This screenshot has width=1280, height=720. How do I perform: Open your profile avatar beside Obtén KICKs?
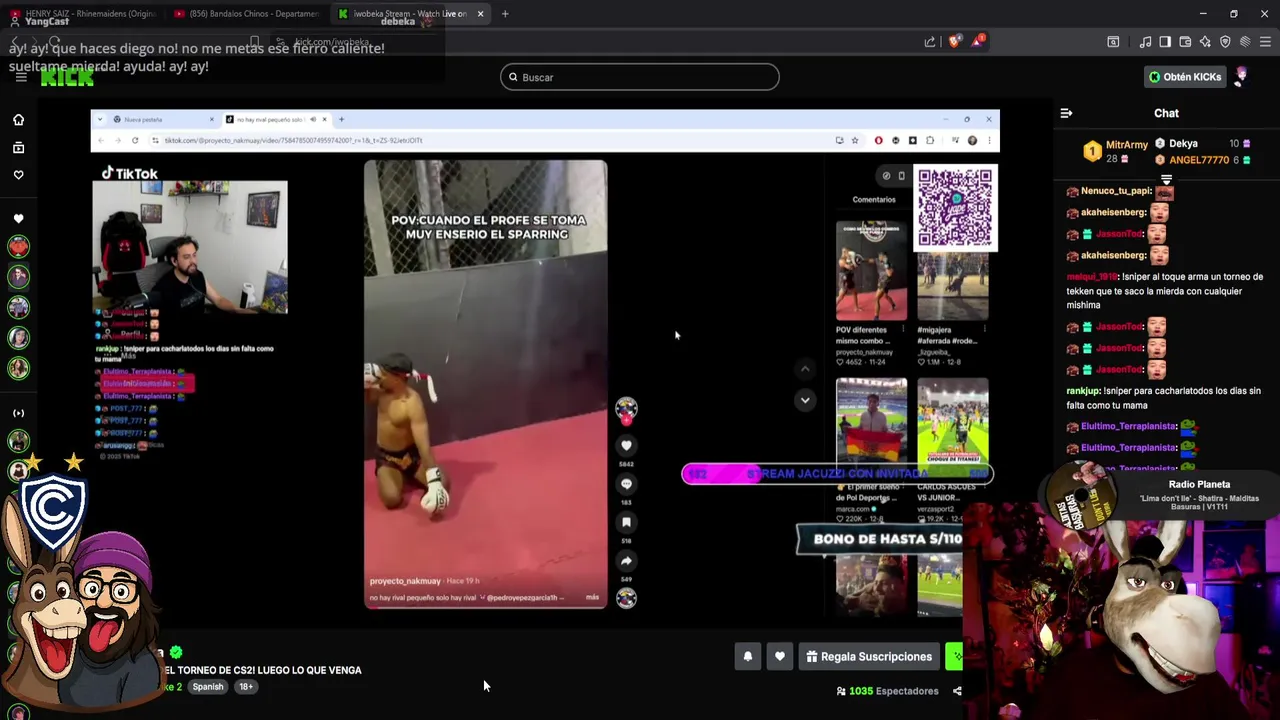pos(1241,76)
